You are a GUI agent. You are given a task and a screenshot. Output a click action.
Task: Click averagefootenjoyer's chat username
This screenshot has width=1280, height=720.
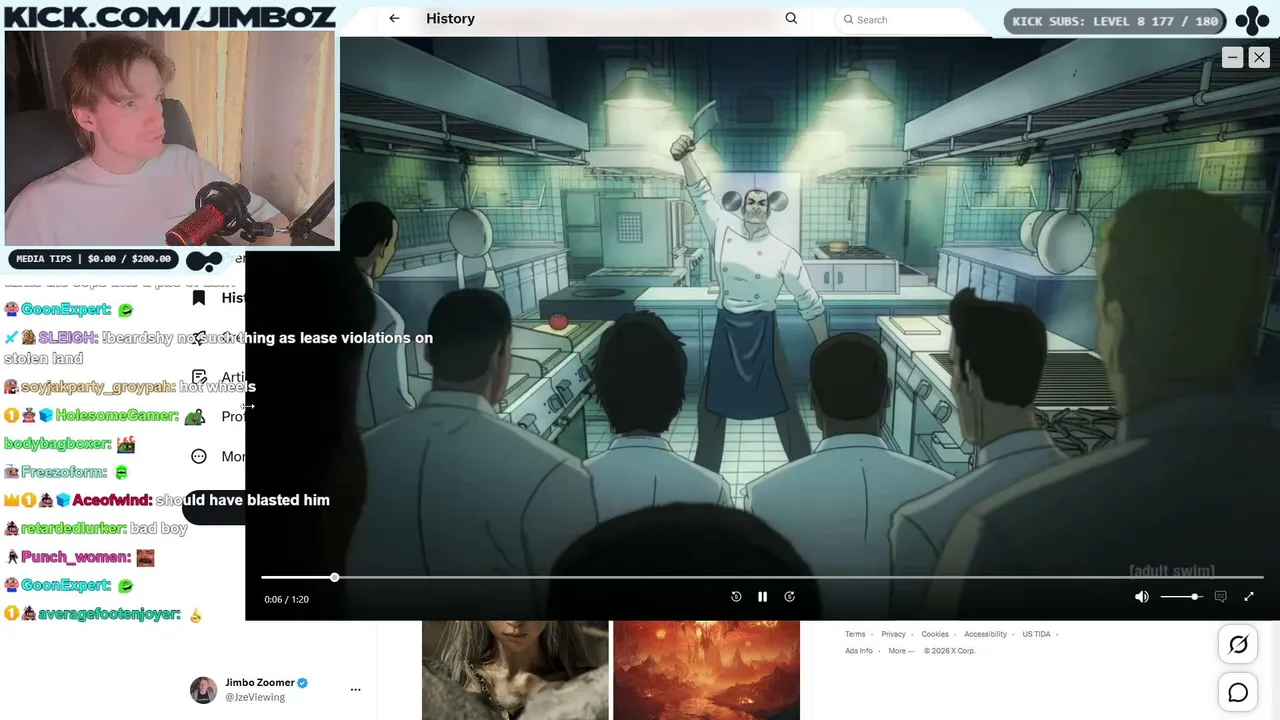coord(109,614)
